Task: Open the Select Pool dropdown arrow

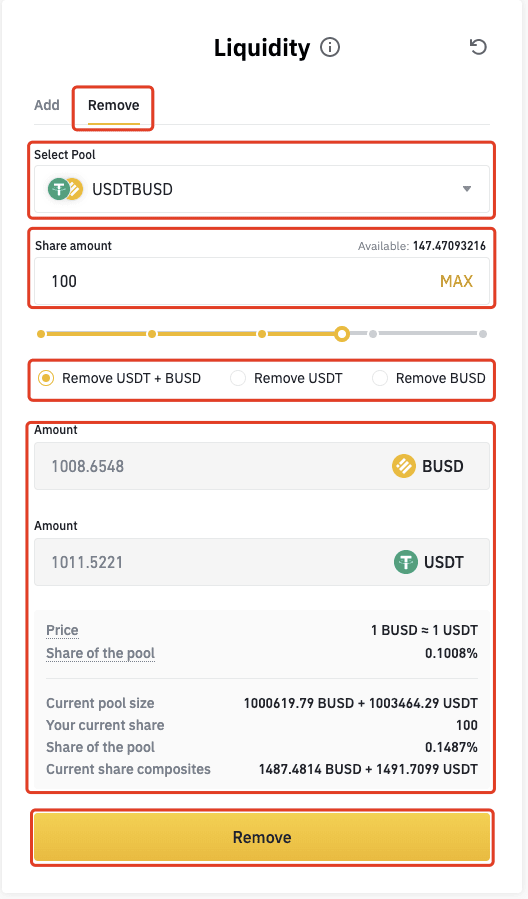Action: (467, 189)
